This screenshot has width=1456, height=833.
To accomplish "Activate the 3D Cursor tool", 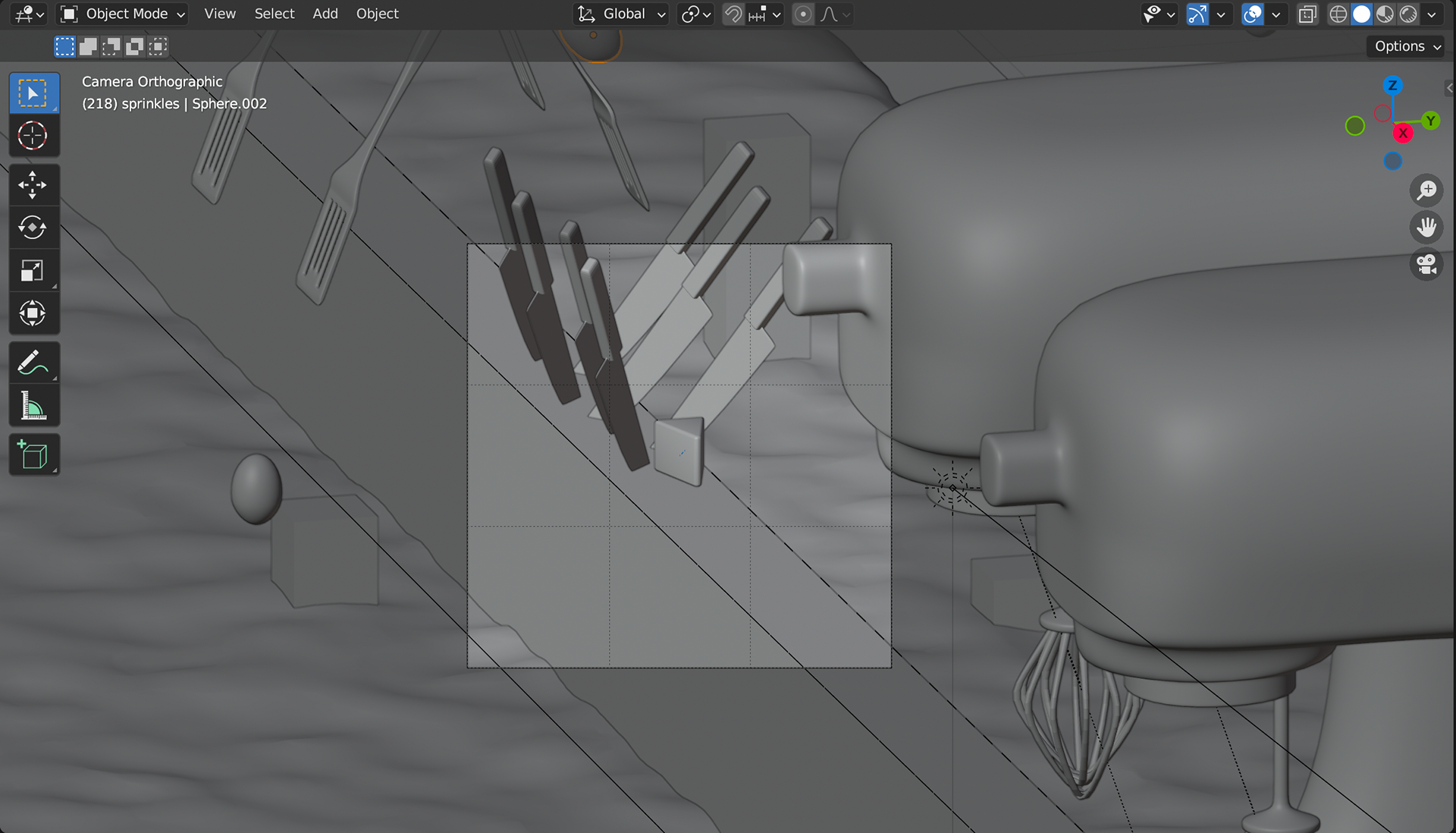I will click(33, 136).
